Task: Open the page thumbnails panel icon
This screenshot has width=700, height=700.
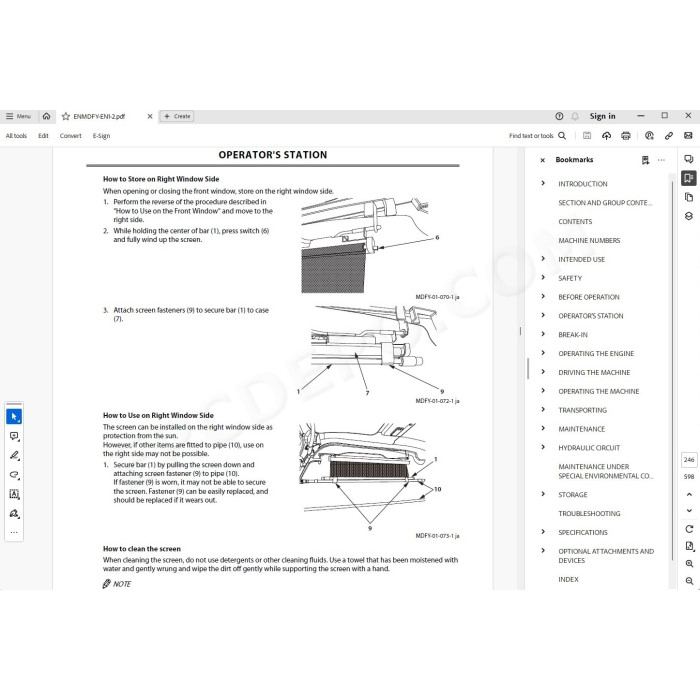Action: [689, 197]
